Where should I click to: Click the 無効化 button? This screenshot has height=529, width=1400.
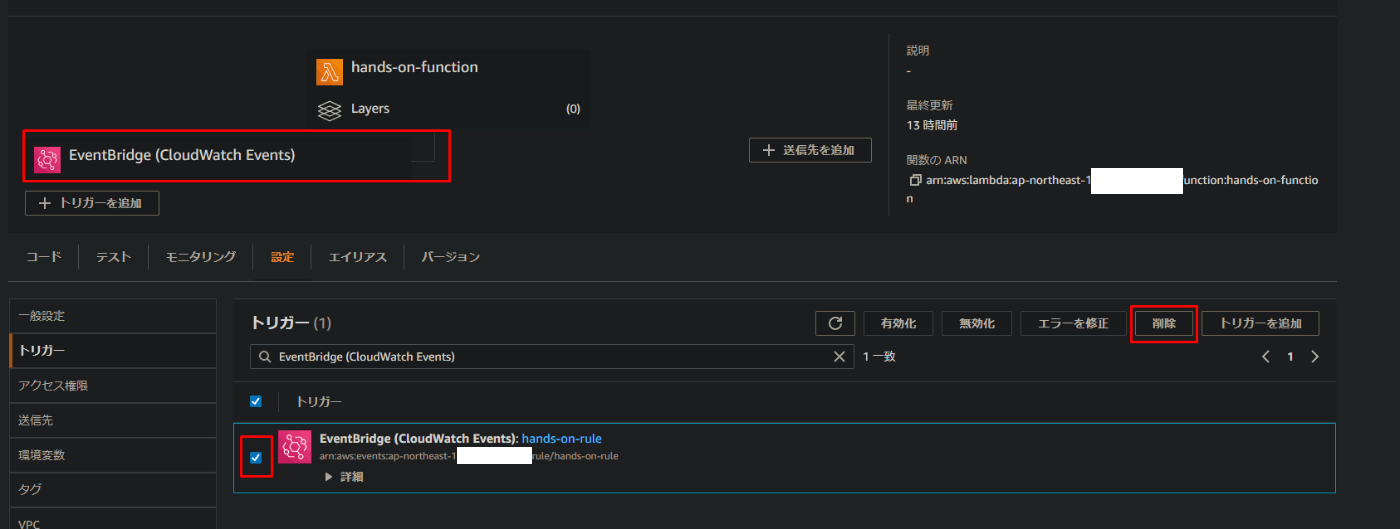pyautogui.click(x=977, y=323)
